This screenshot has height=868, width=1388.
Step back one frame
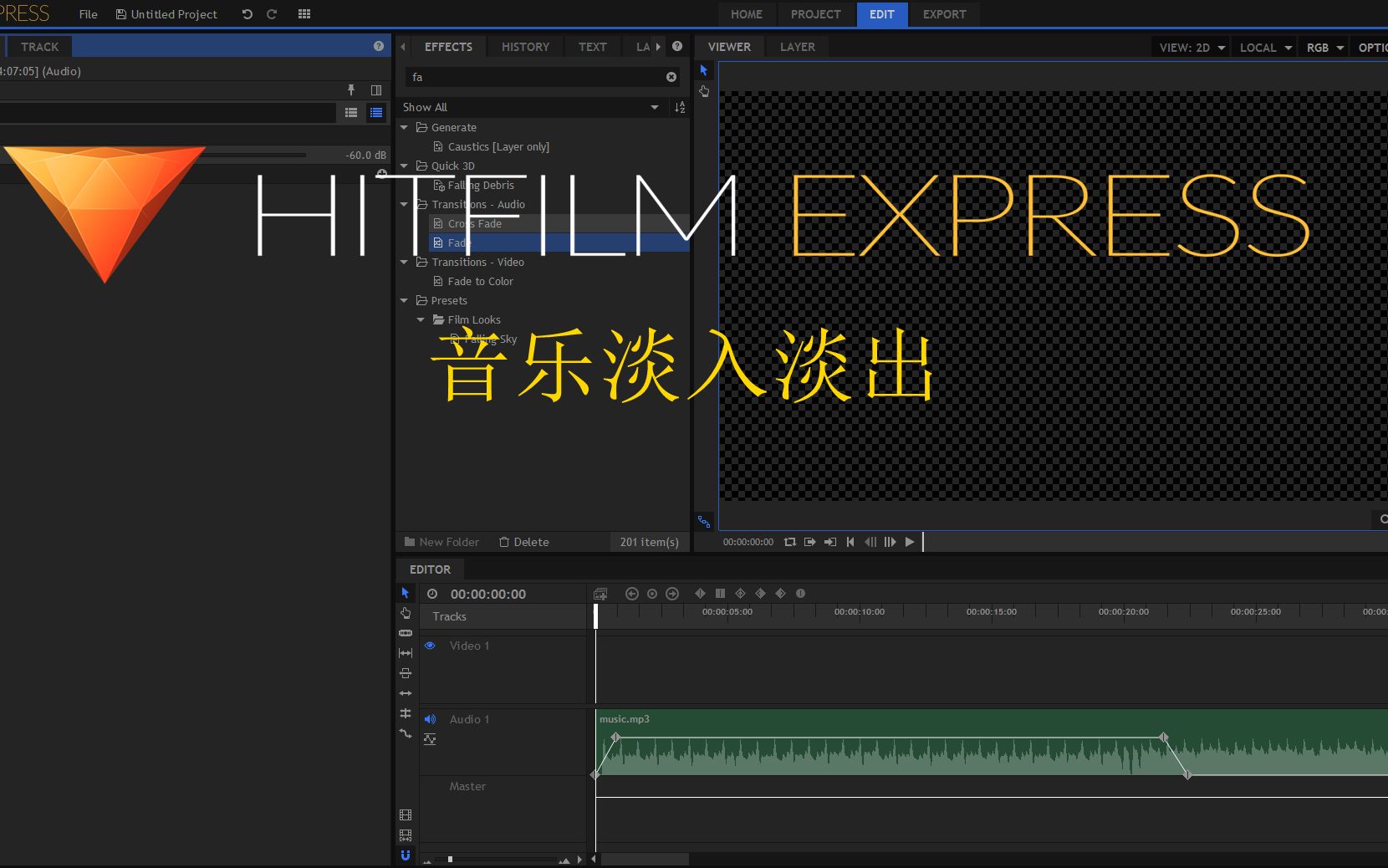click(x=870, y=542)
